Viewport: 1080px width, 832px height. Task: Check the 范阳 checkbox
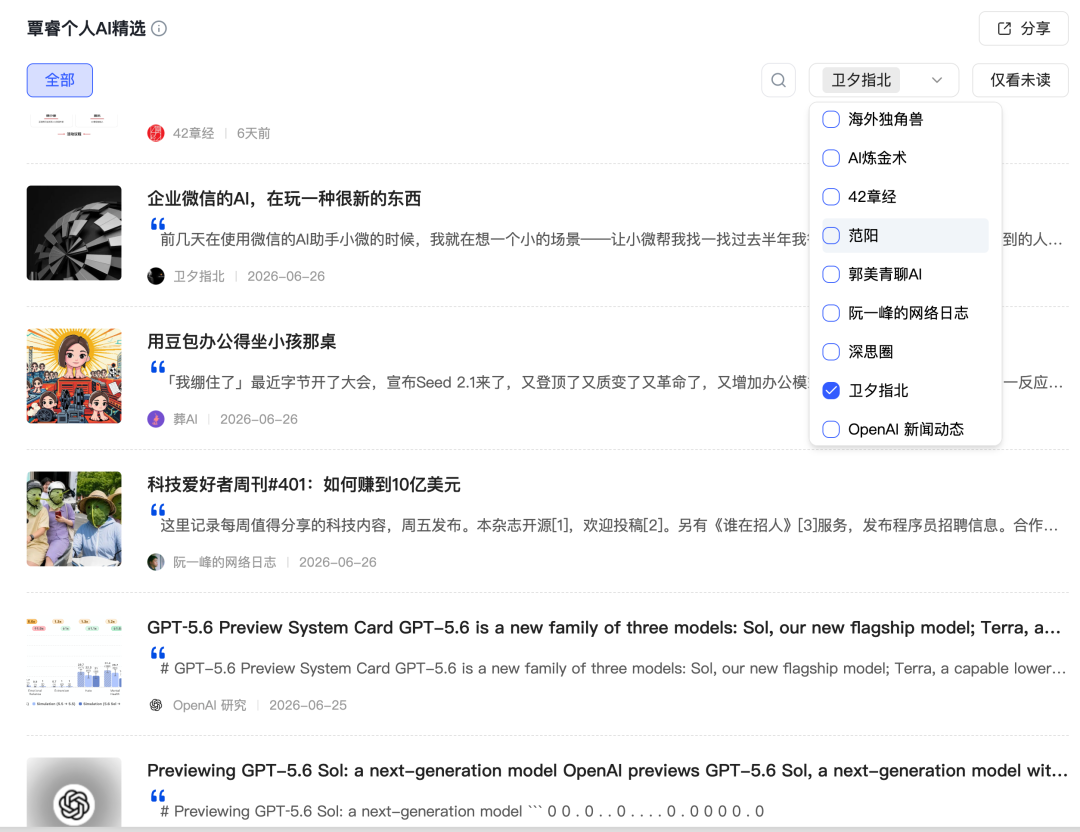[831, 236]
